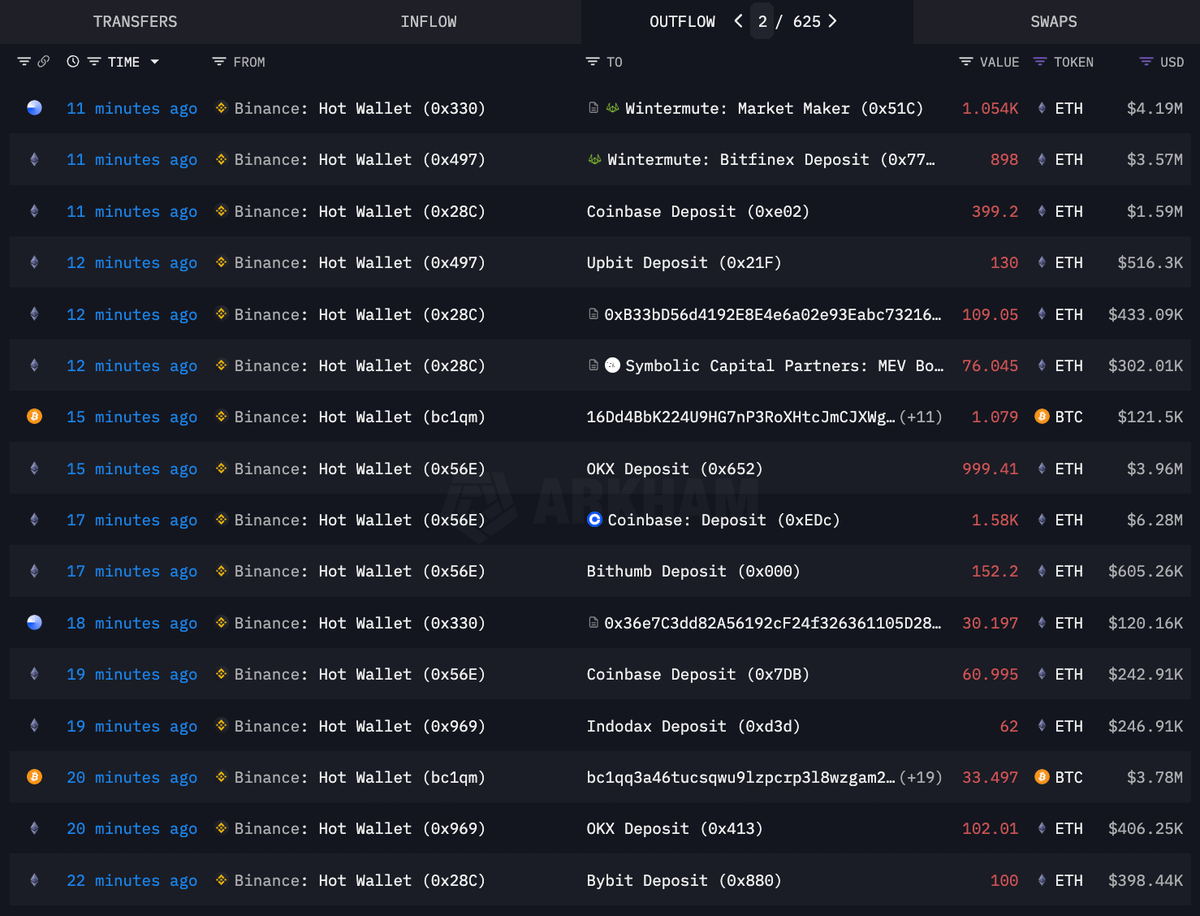Open the VALUE column filter
This screenshot has width=1200, height=916.
coord(966,62)
